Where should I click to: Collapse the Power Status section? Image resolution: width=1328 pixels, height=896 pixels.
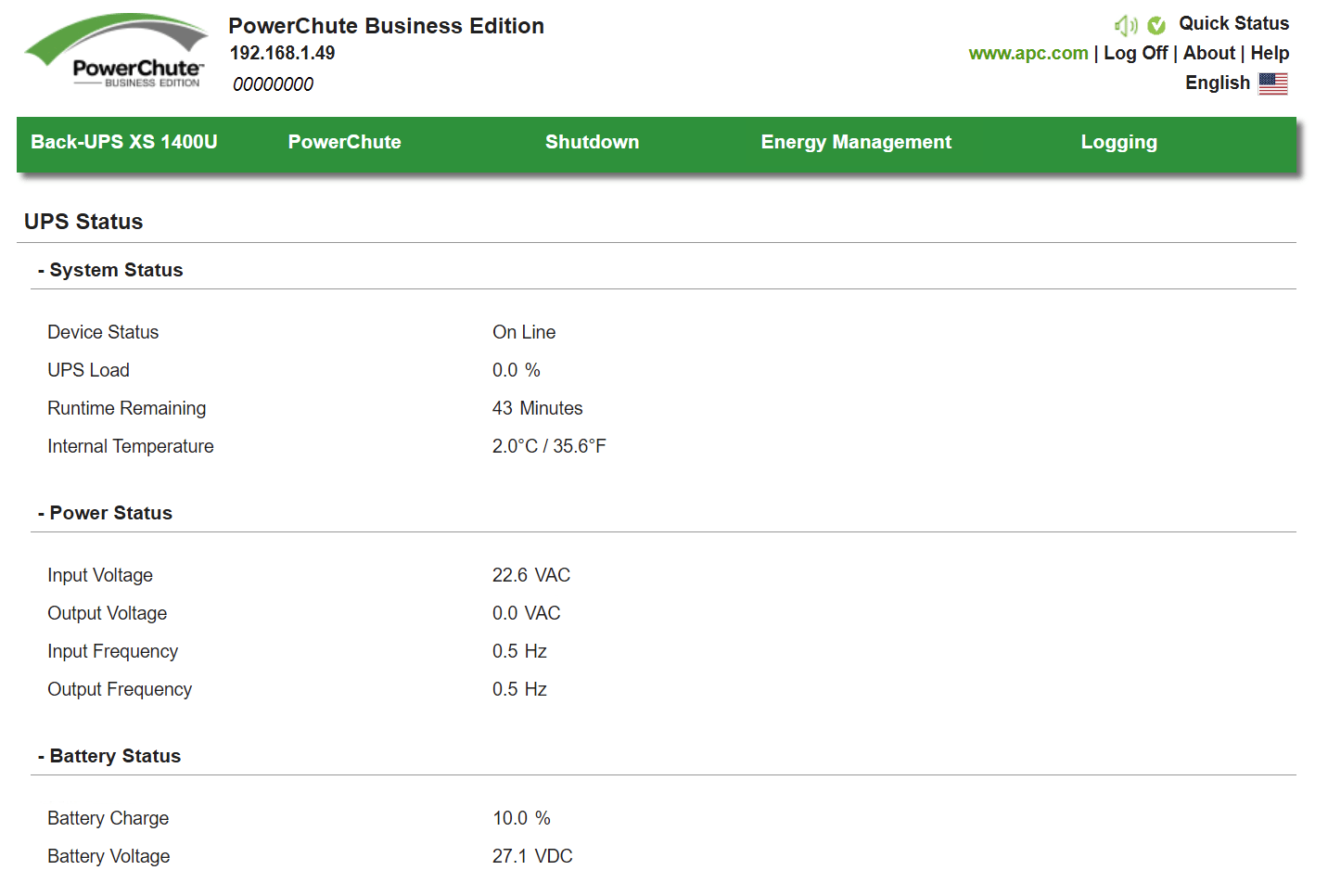point(105,513)
